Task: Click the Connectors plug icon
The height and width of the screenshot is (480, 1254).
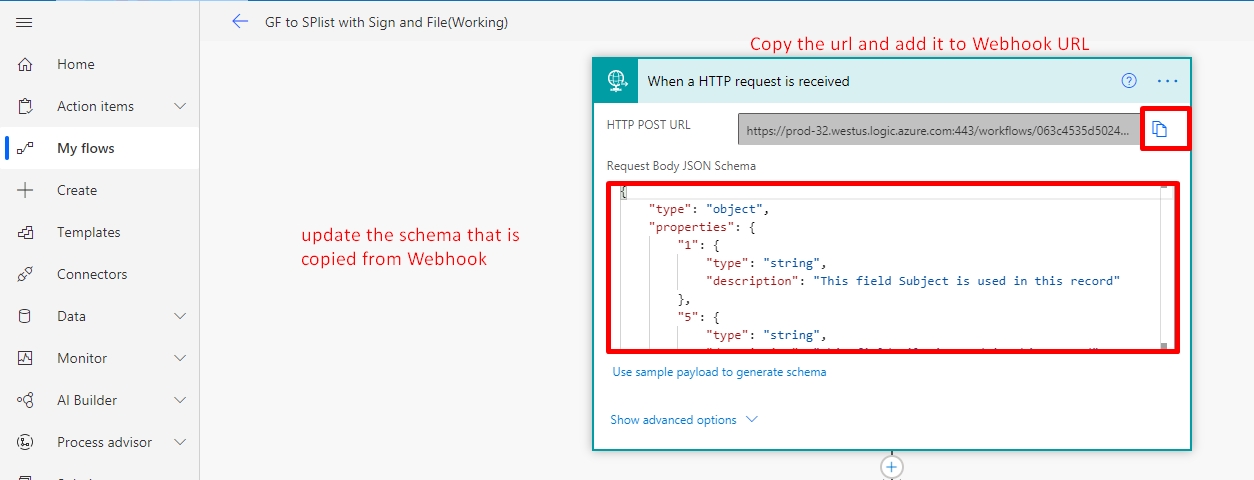Action: [25, 274]
